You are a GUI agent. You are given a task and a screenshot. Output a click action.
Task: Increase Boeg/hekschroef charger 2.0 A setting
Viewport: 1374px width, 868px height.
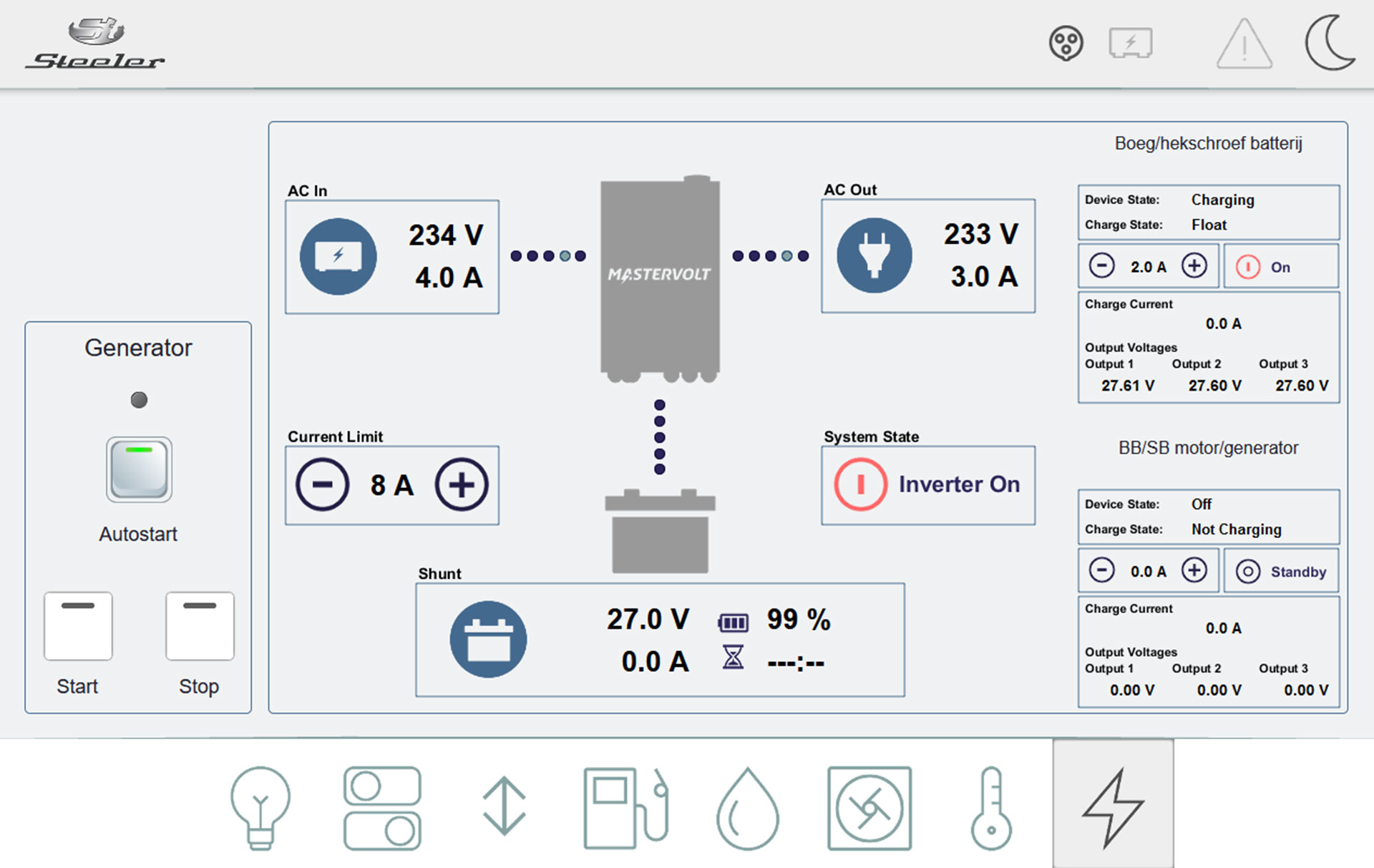1194,265
